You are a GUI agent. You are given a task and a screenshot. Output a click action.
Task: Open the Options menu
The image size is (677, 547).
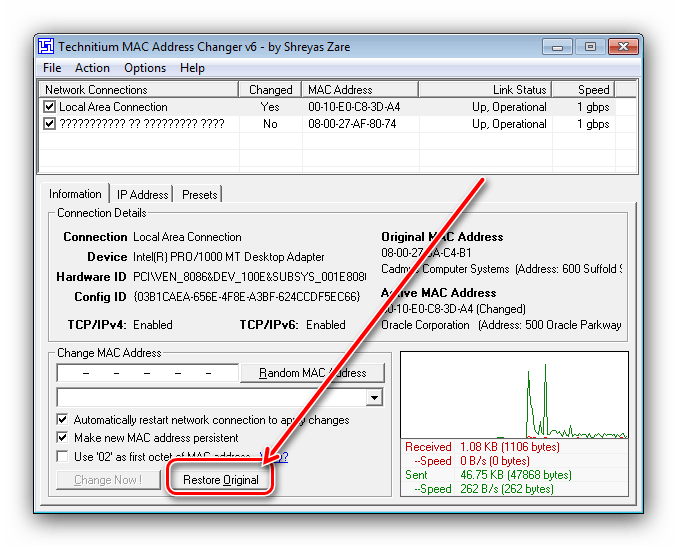tap(145, 68)
